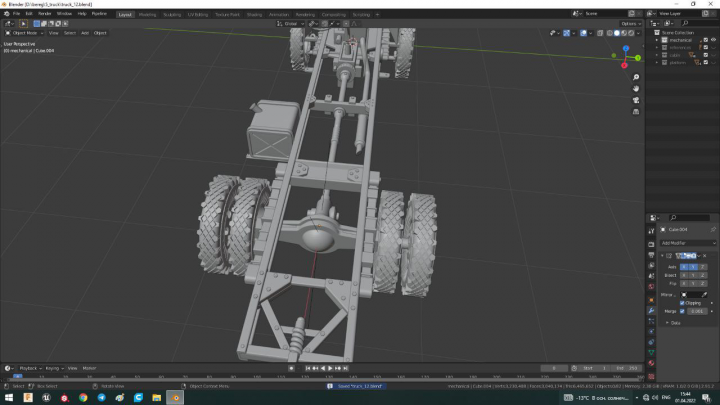The width and height of the screenshot is (720, 405).
Task: Toggle camera view icon in viewport
Action: tap(636, 100)
